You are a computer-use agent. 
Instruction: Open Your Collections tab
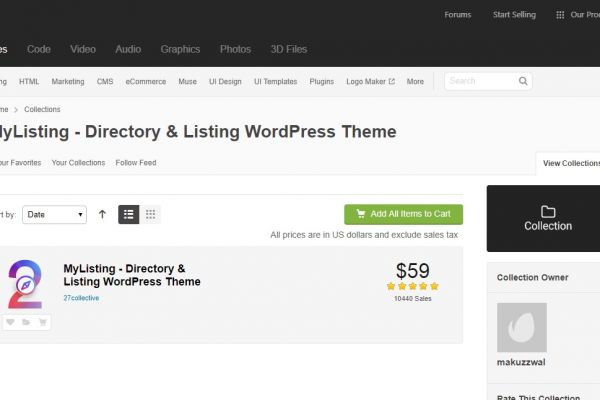pyautogui.click(x=78, y=163)
